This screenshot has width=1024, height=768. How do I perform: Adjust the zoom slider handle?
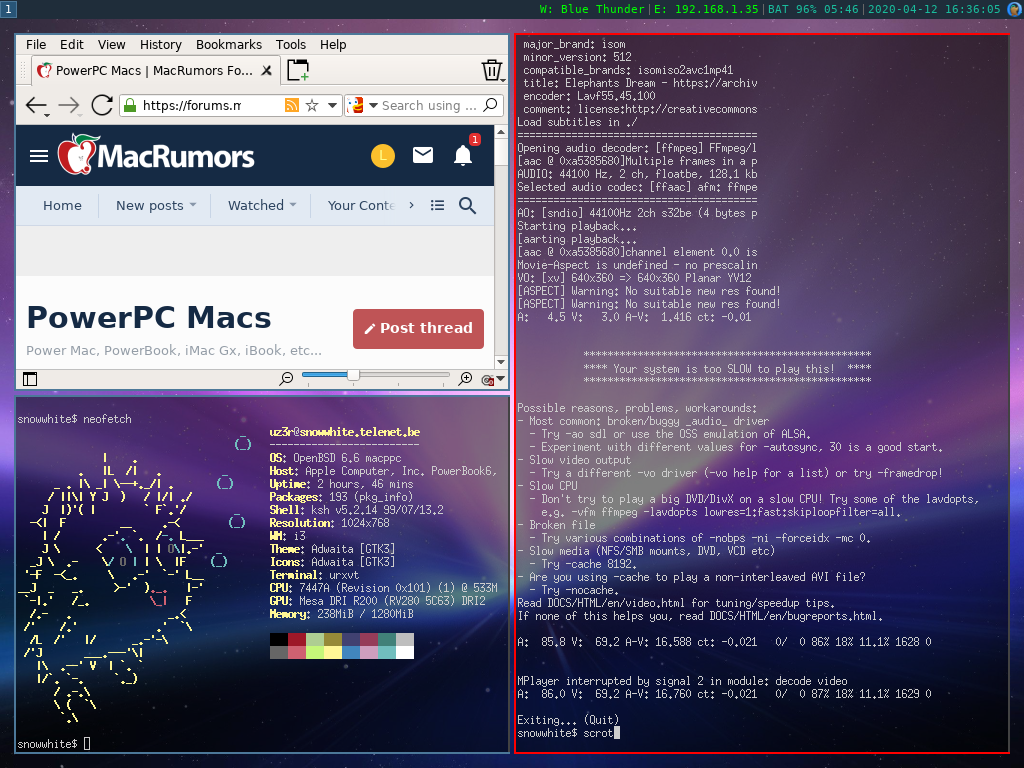(353, 375)
